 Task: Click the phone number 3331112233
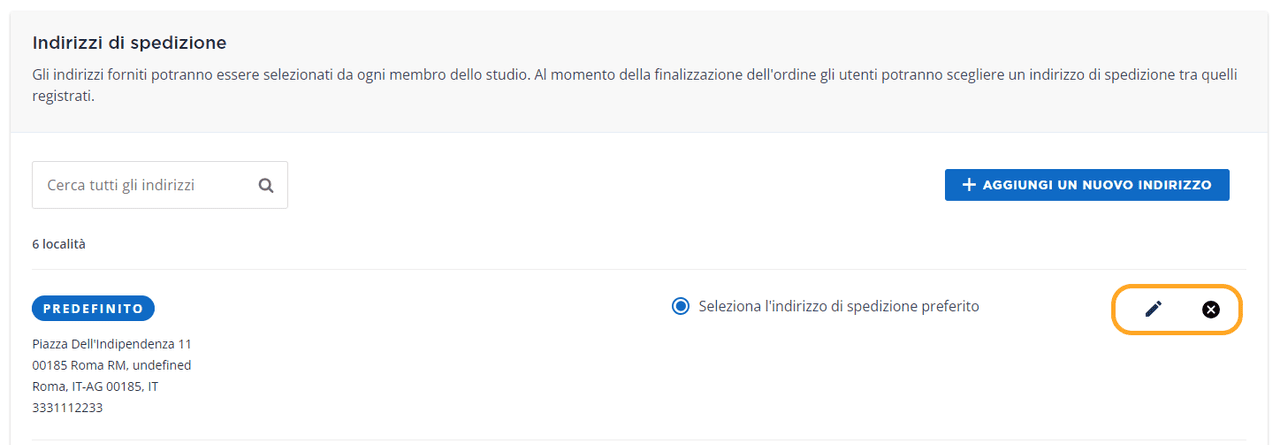[67, 408]
